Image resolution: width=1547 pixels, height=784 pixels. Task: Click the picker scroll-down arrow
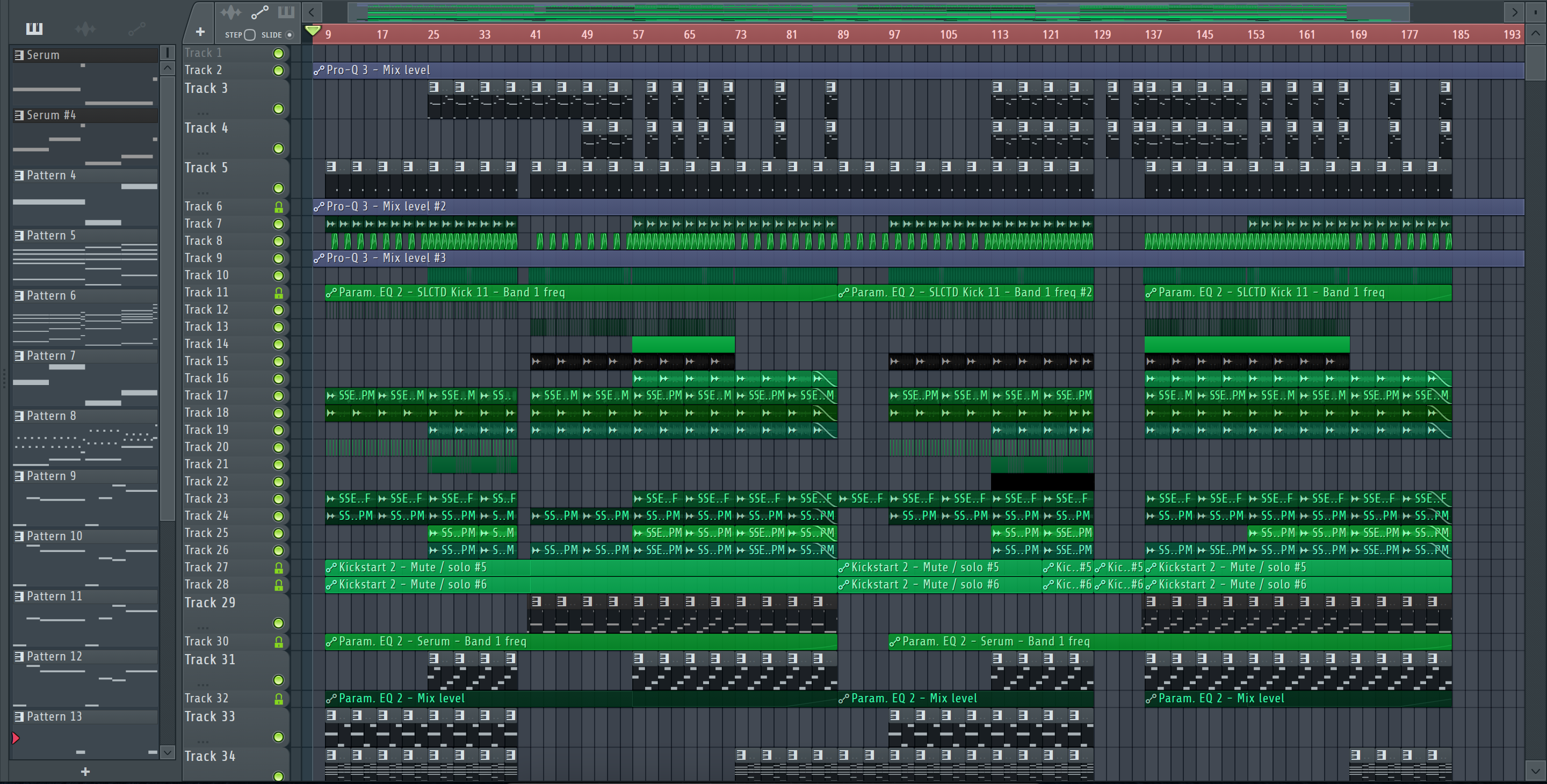(x=168, y=752)
